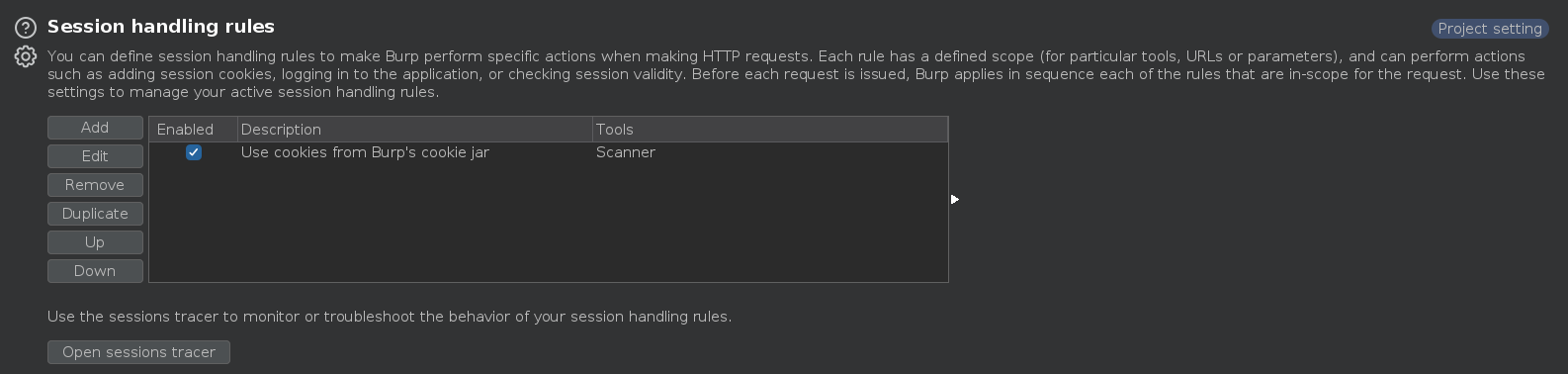Click the Session handling rules heading

(161, 27)
